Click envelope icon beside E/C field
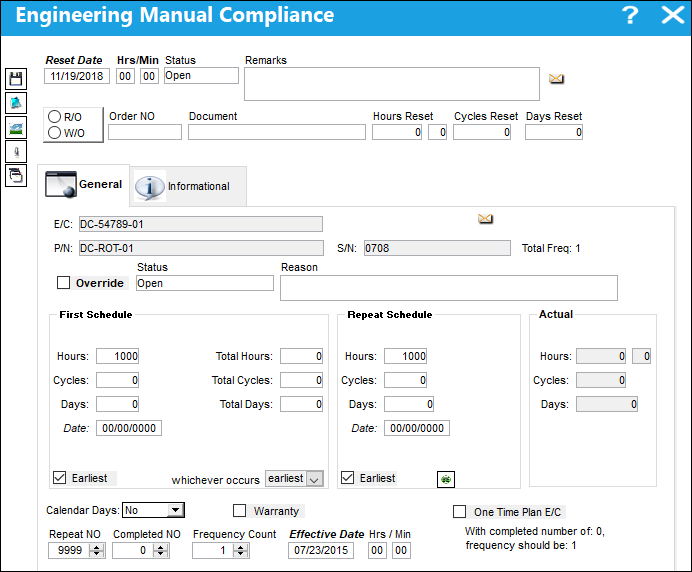 tap(485, 218)
